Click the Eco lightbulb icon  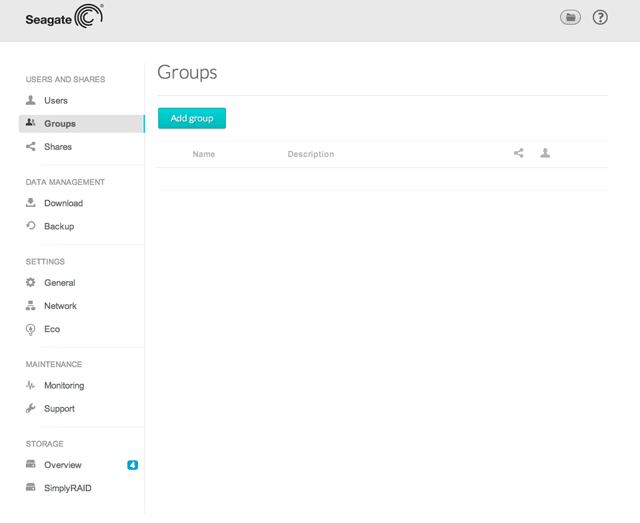(31, 329)
